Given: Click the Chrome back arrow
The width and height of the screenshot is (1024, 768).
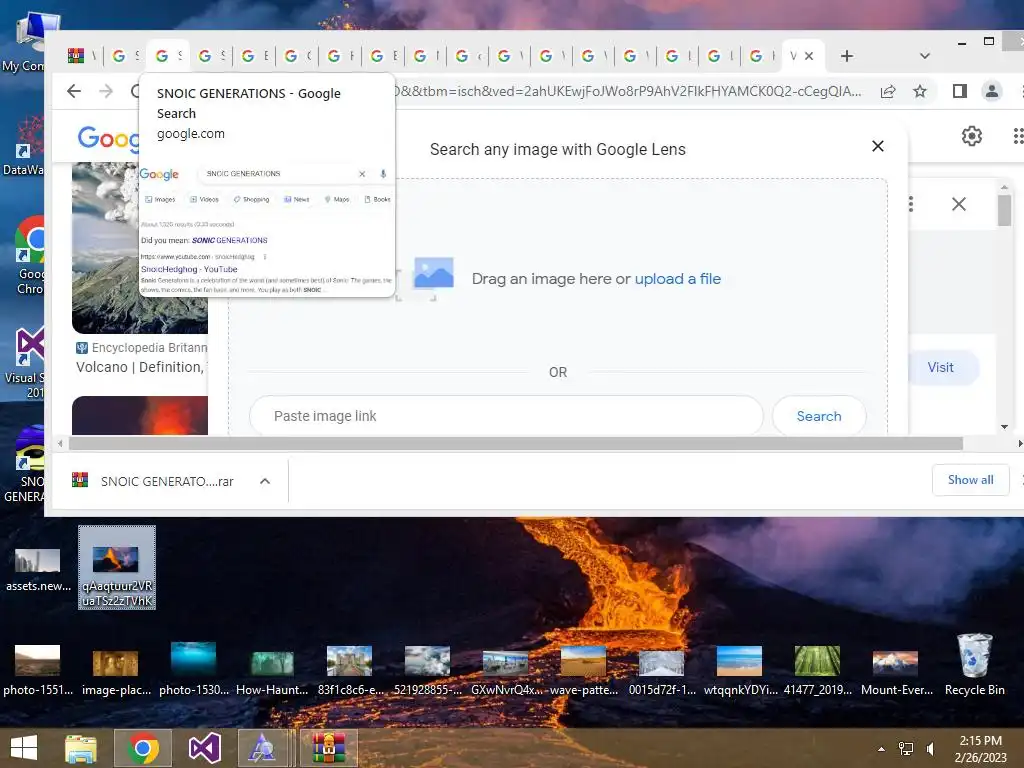Looking at the screenshot, I should [x=74, y=91].
